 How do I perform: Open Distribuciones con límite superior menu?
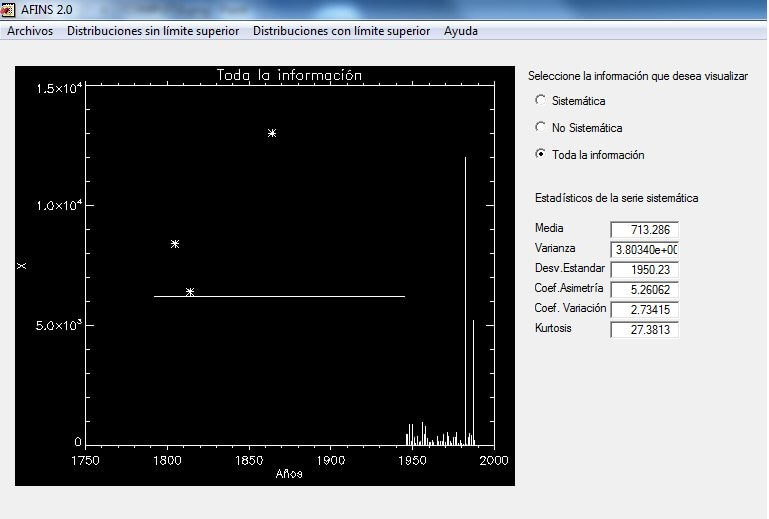[x=341, y=31]
